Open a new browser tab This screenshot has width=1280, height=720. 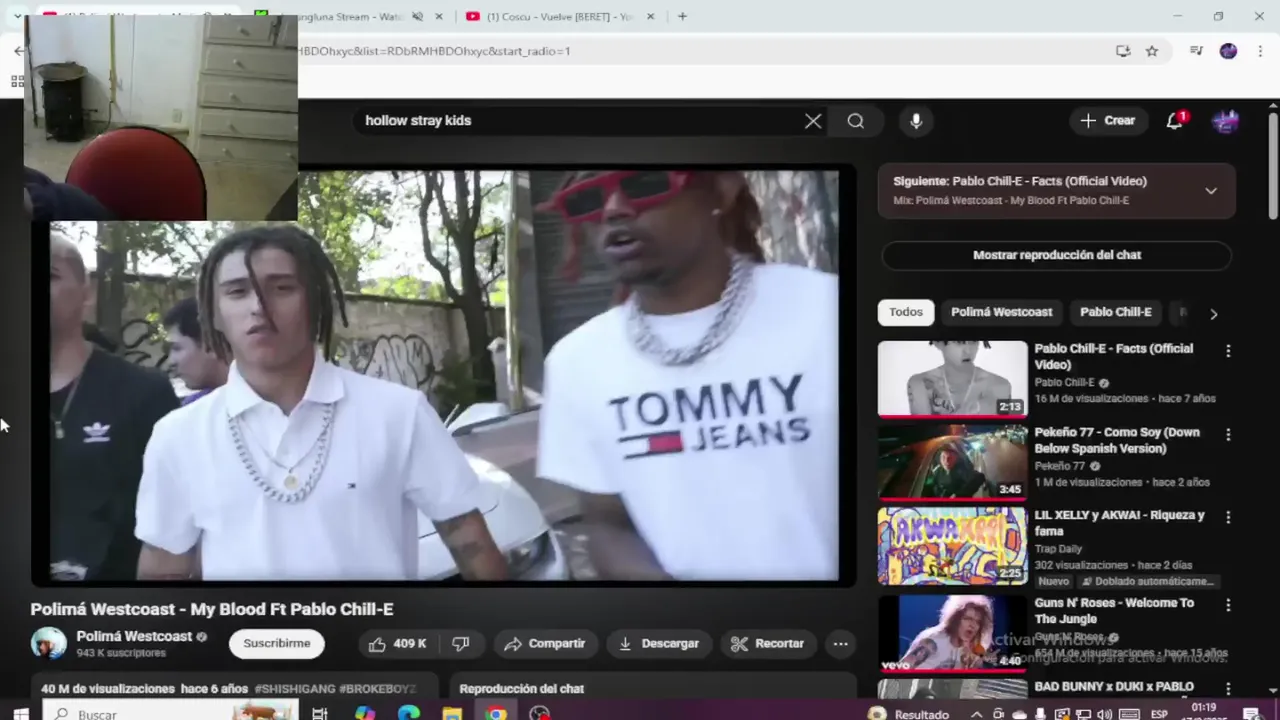coord(682,16)
